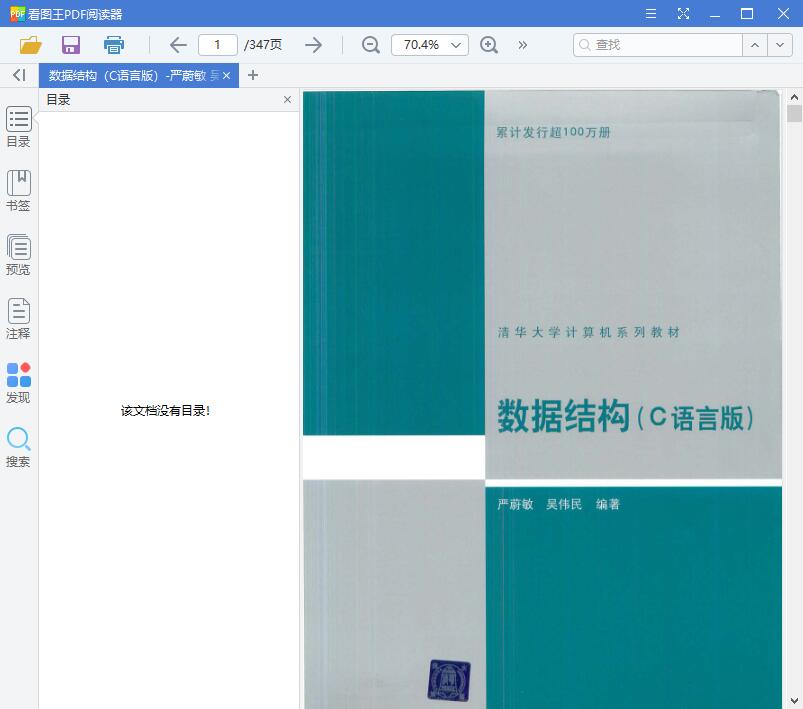The height and width of the screenshot is (709, 803).
Task: Go to the next page with the right arrow
Action: (x=313, y=45)
